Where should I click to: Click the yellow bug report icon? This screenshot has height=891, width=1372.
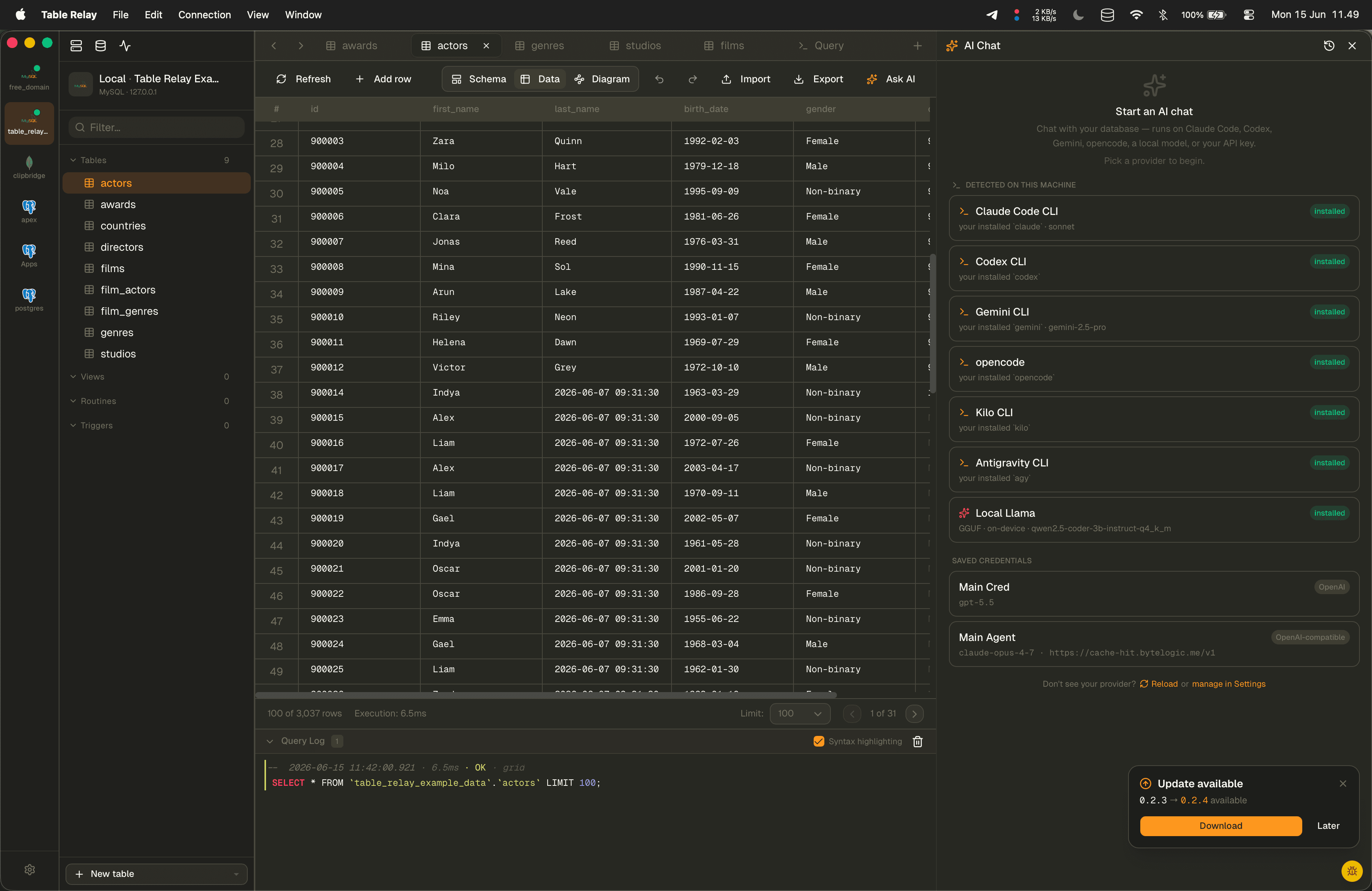pyautogui.click(x=1352, y=871)
